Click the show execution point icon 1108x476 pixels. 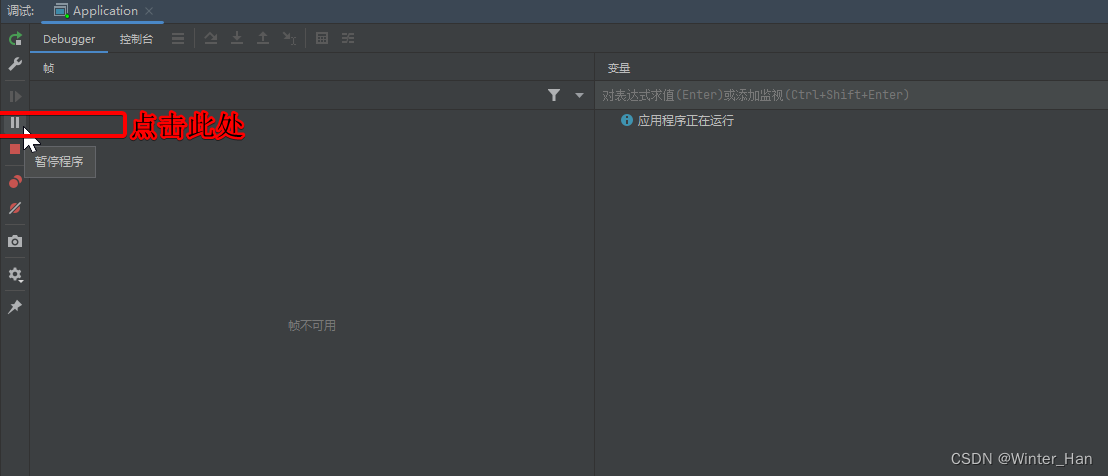(178, 39)
